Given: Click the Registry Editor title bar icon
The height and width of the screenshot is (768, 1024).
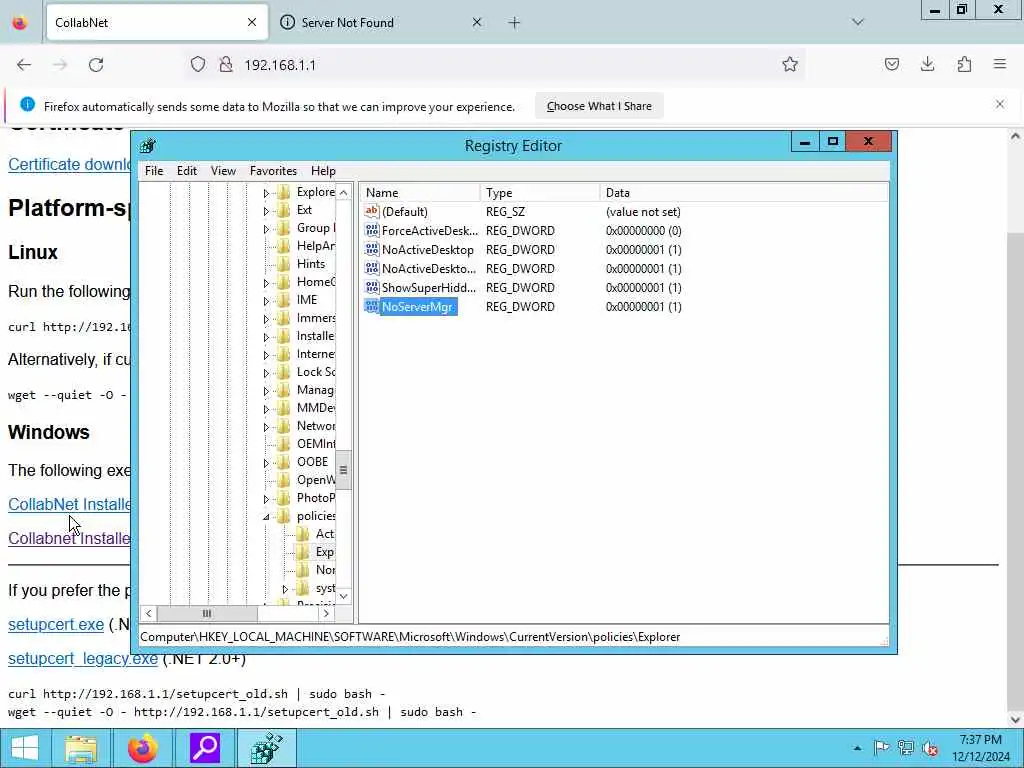Looking at the screenshot, I should click(148, 146).
